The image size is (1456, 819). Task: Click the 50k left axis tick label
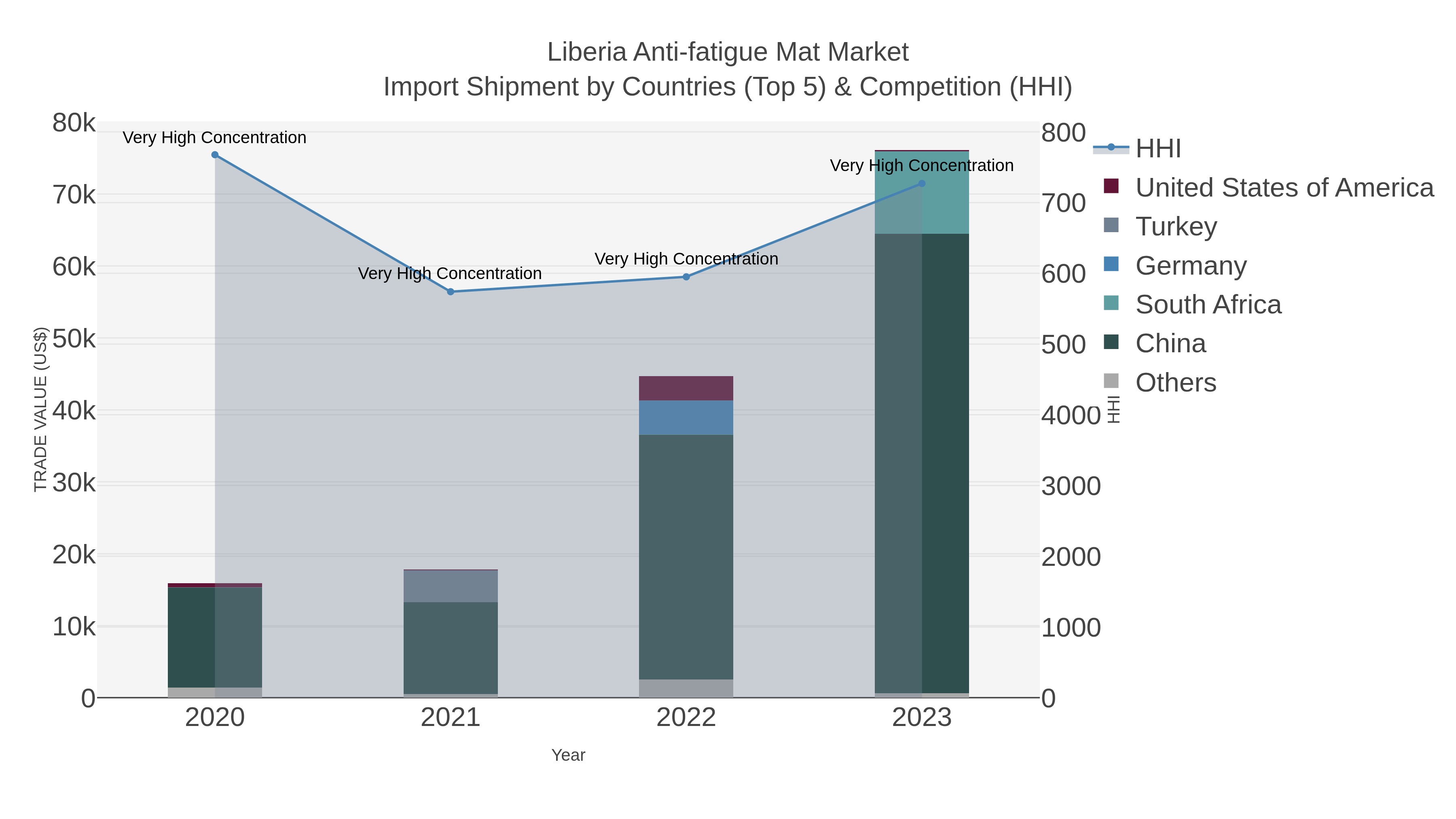tap(74, 339)
